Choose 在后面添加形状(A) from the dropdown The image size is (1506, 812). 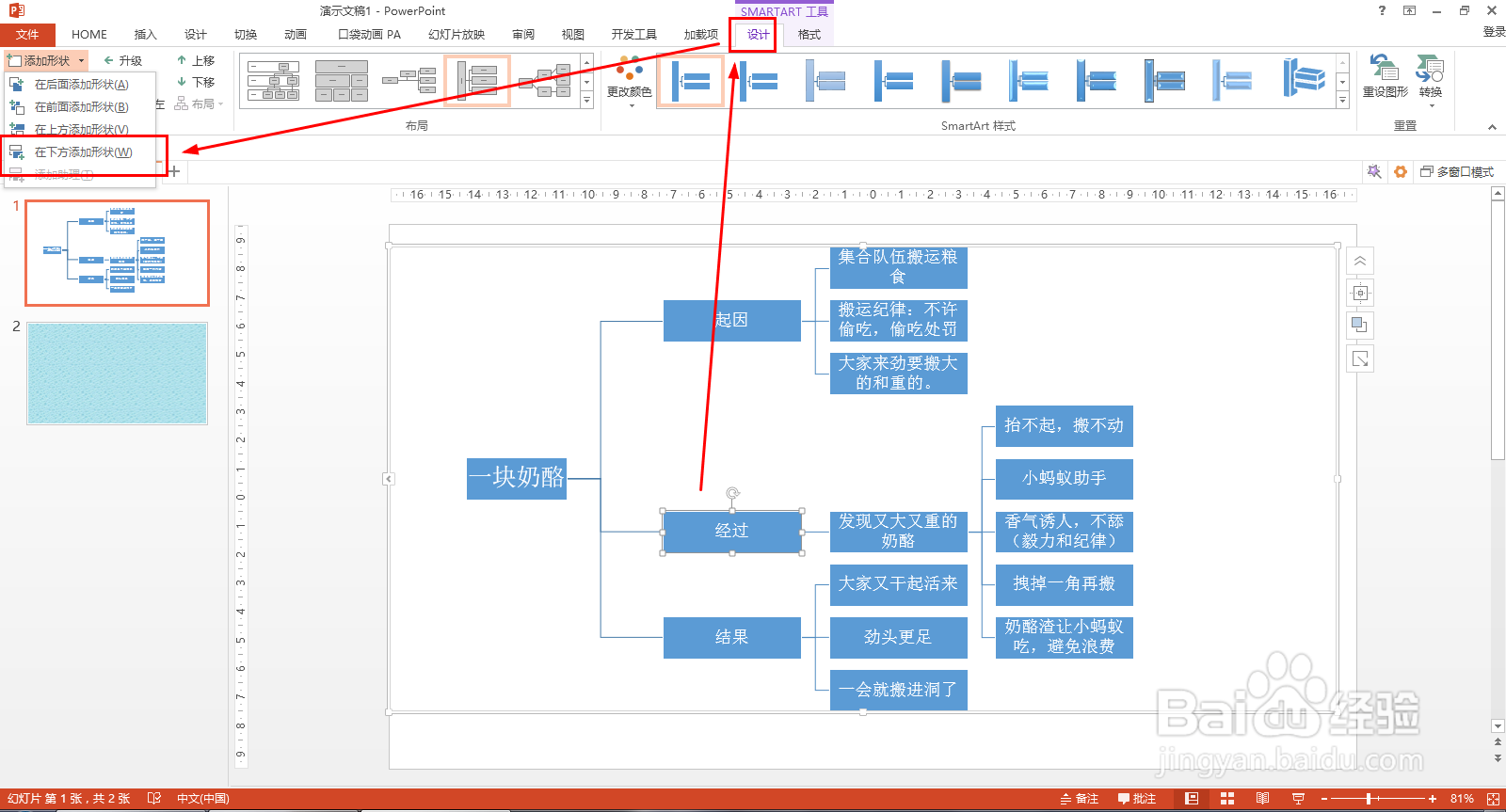80,85
